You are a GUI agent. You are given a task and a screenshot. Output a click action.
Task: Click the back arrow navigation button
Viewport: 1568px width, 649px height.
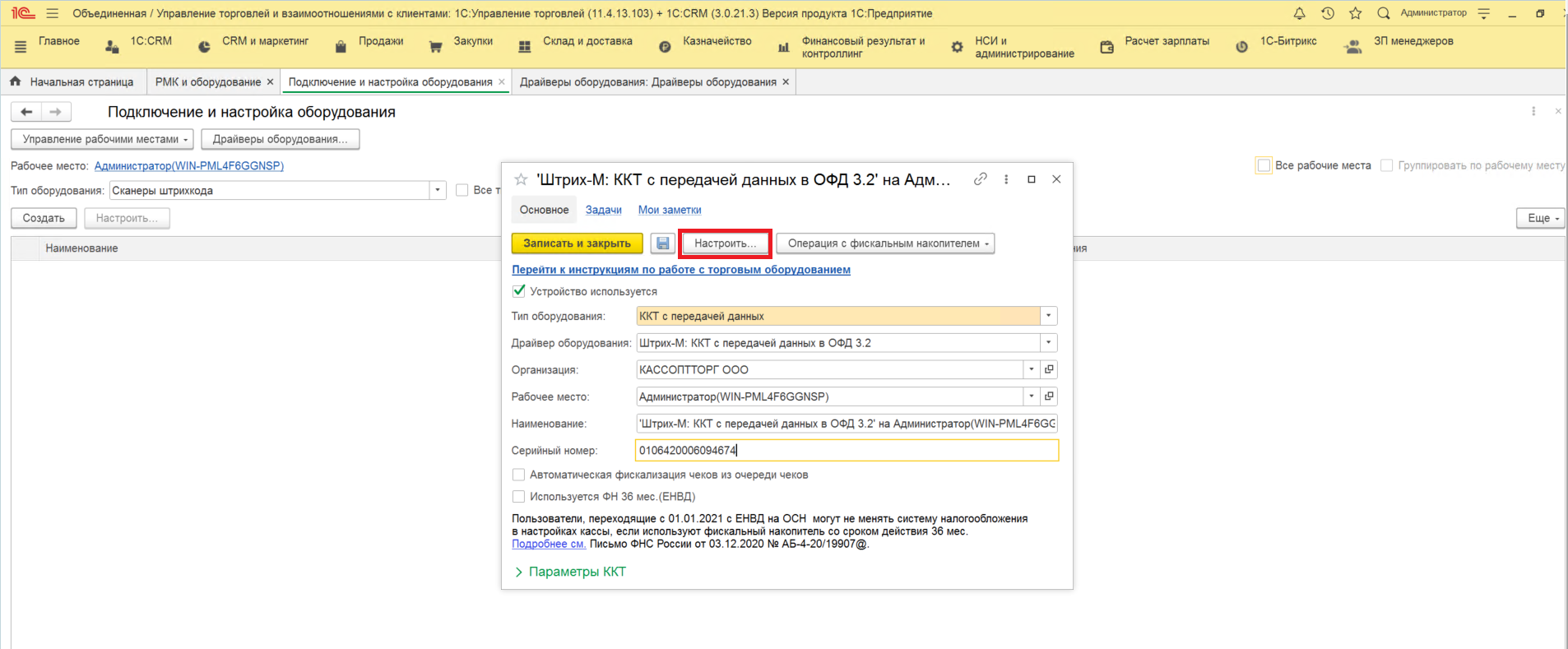click(x=26, y=112)
